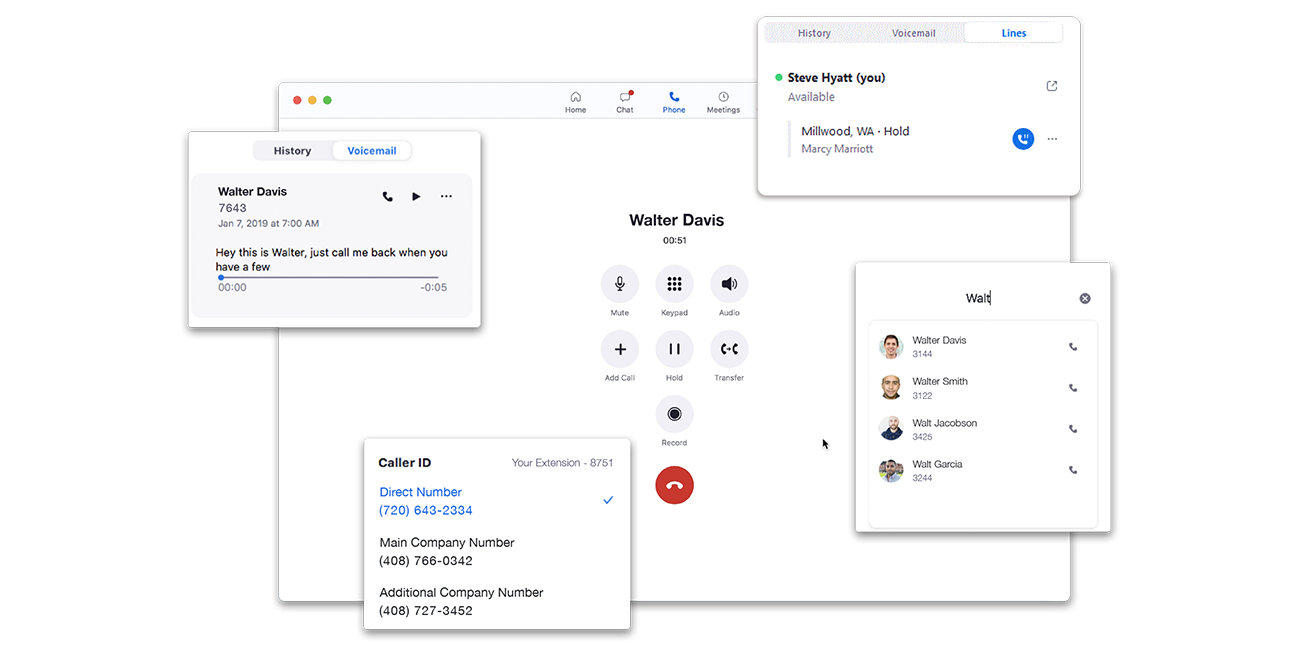Screen dimensions: 1300x650
Task: Open more options for Walter Davis voicemail
Action: [446, 197]
